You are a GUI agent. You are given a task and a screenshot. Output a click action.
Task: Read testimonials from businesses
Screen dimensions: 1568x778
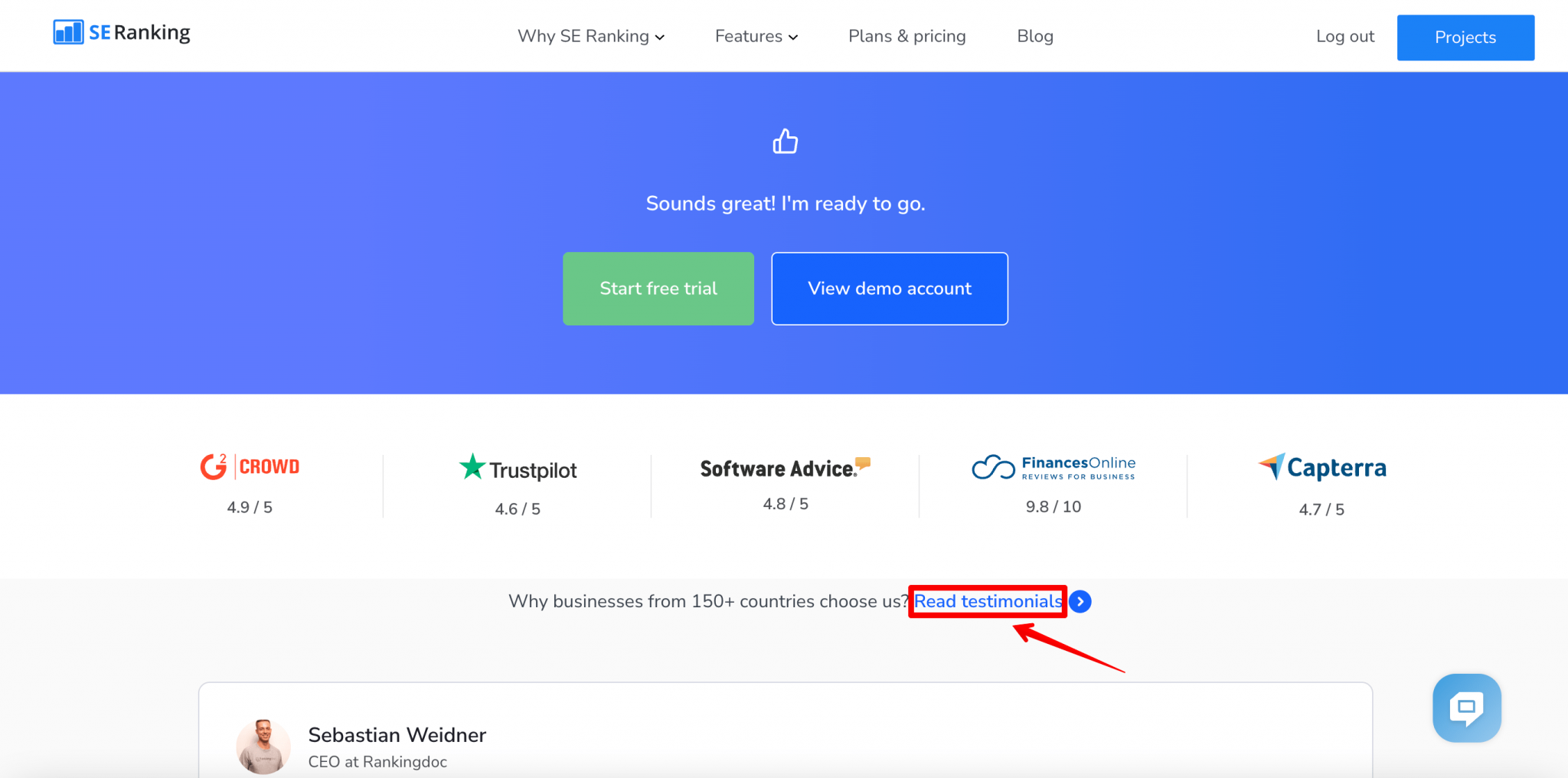(x=987, y=602)
